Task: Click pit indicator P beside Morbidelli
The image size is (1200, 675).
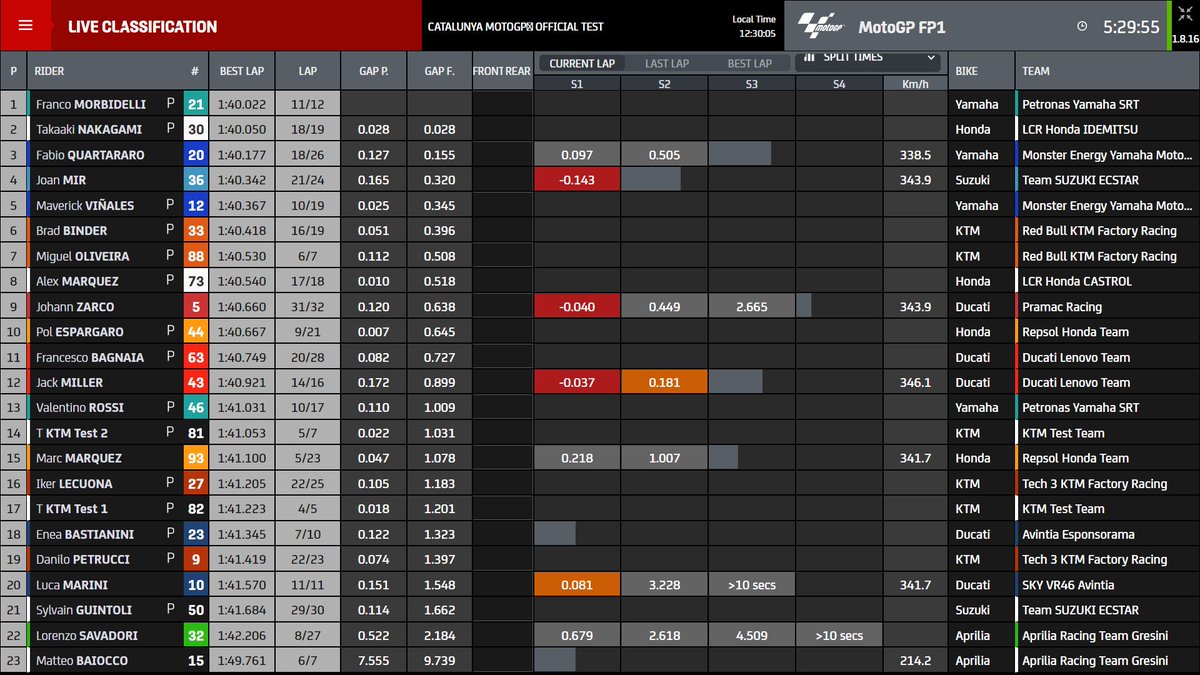Action: point(170,104)
